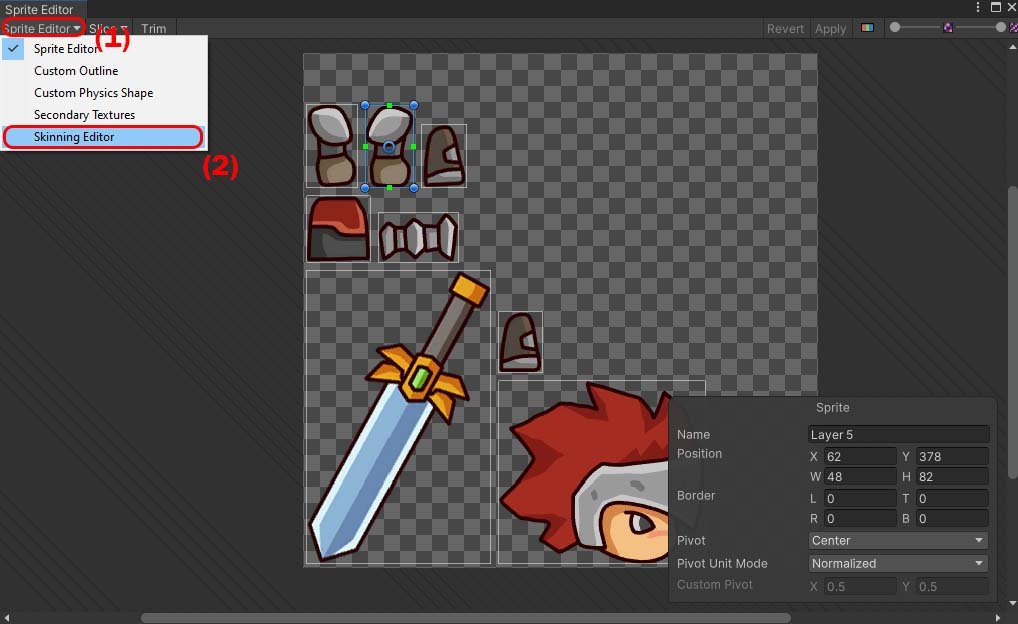Select the red torso armor sprite
Screen dimensions: 1018x624
[x=337, y=229]
